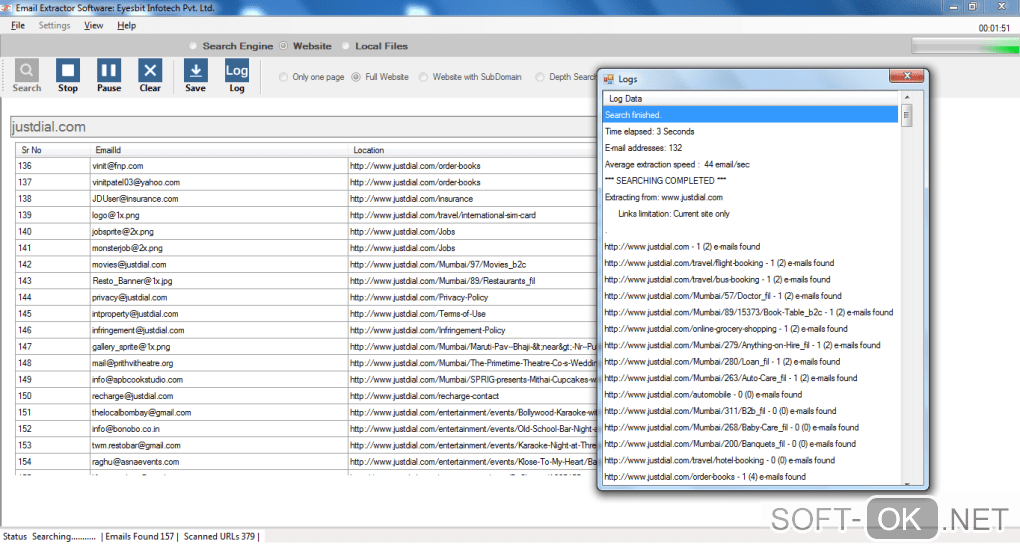Choose the Local Files radio option

coord(345,46)
